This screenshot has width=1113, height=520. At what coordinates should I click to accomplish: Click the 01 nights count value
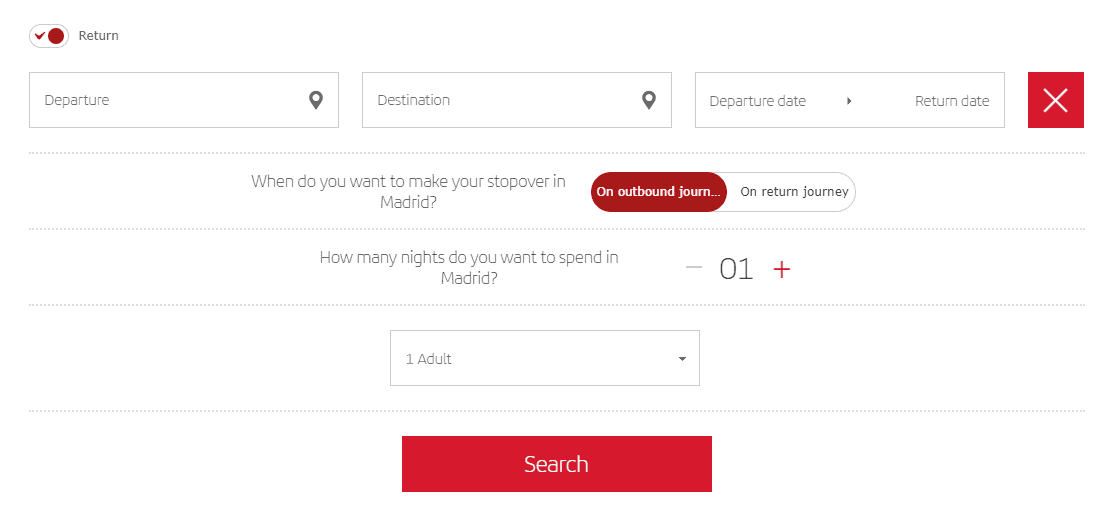click(736, 269)
